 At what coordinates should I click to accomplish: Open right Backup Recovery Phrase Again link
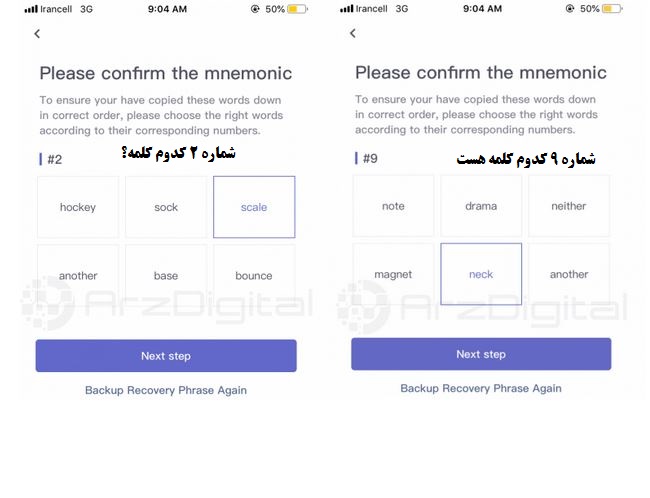[x=481, y=389]
